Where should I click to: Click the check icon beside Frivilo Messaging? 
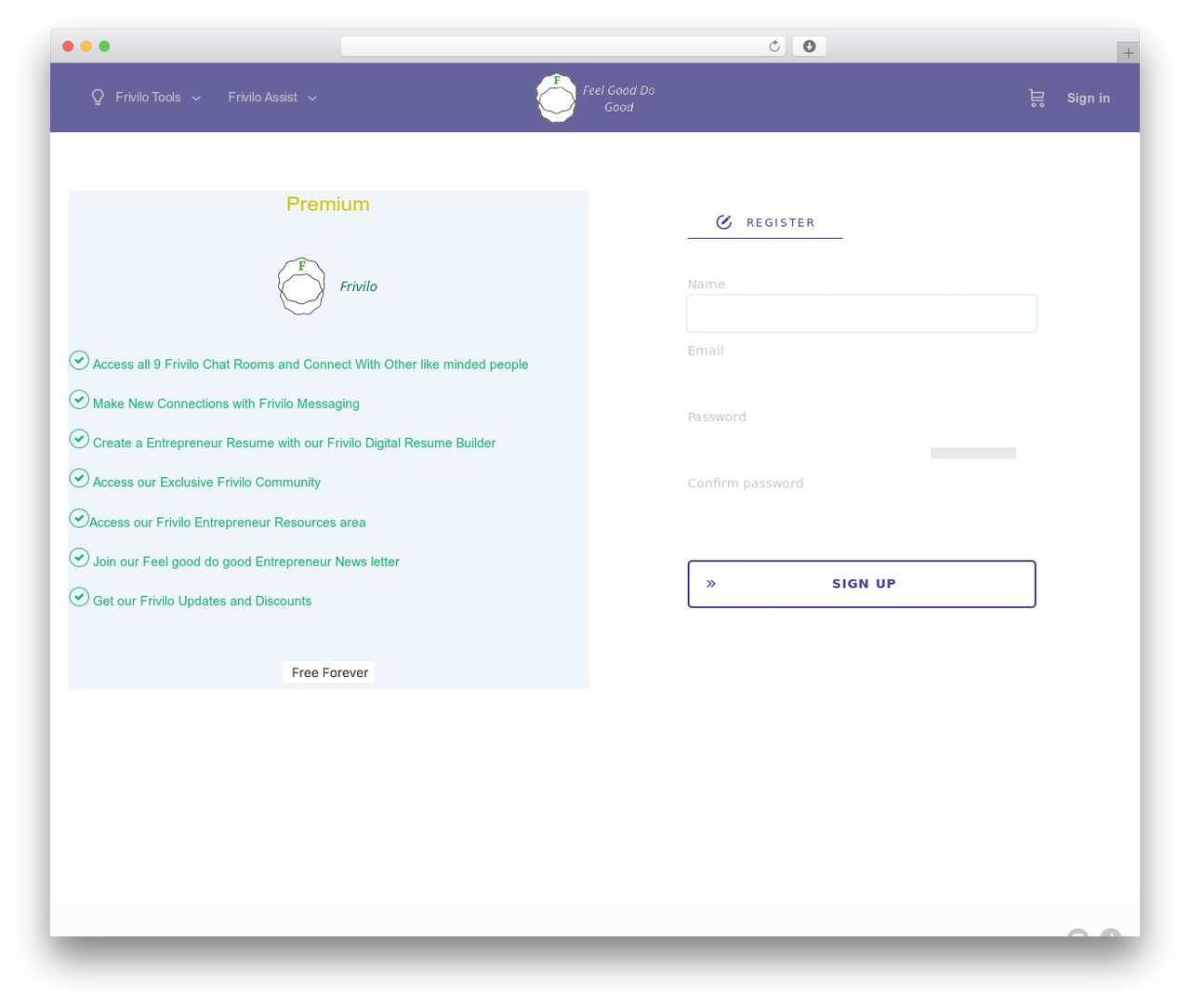tap(79, 399)
